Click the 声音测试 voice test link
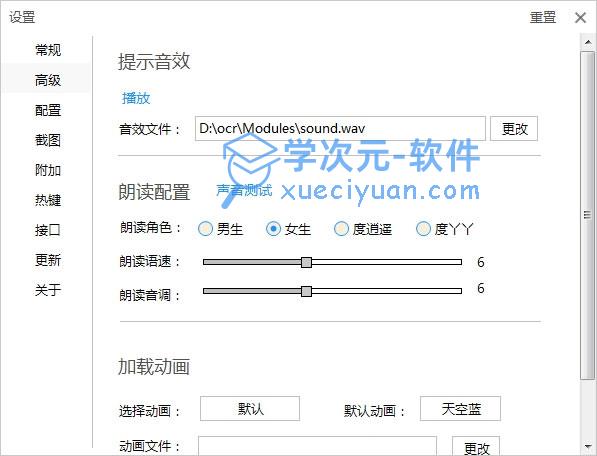Viewport: 597px width, 456px height. [x=244, y=190]
